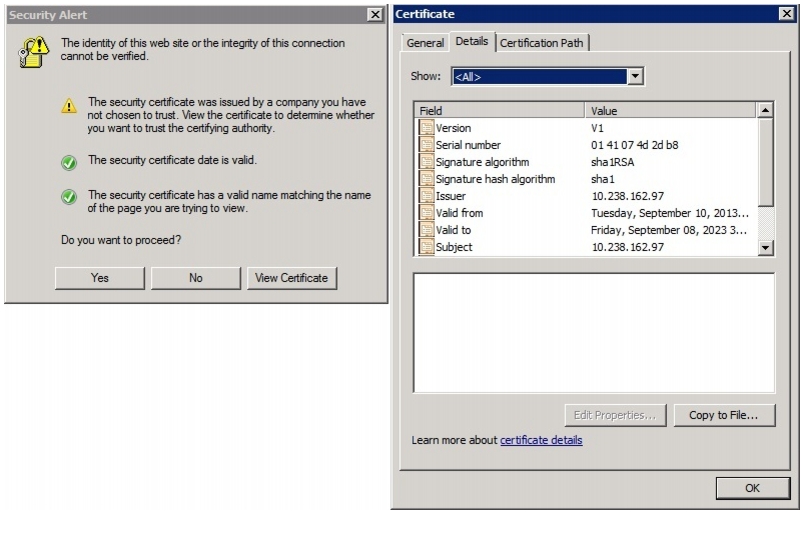
Task: Click Copy to File button
Action: [724, 415]
